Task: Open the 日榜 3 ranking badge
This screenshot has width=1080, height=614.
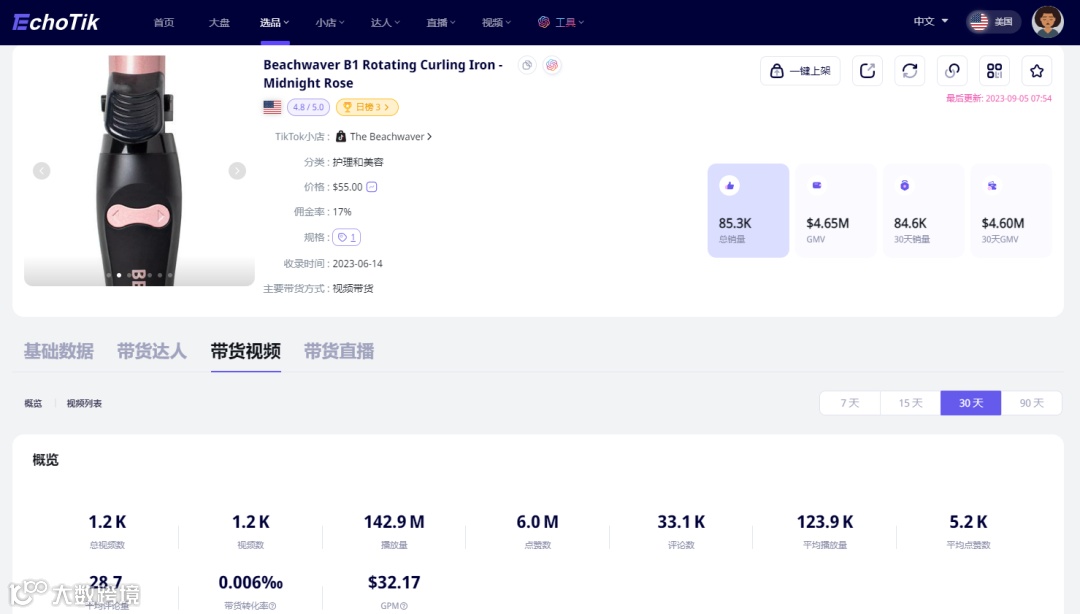Action: pyautogui.click(x=366, y=107)
